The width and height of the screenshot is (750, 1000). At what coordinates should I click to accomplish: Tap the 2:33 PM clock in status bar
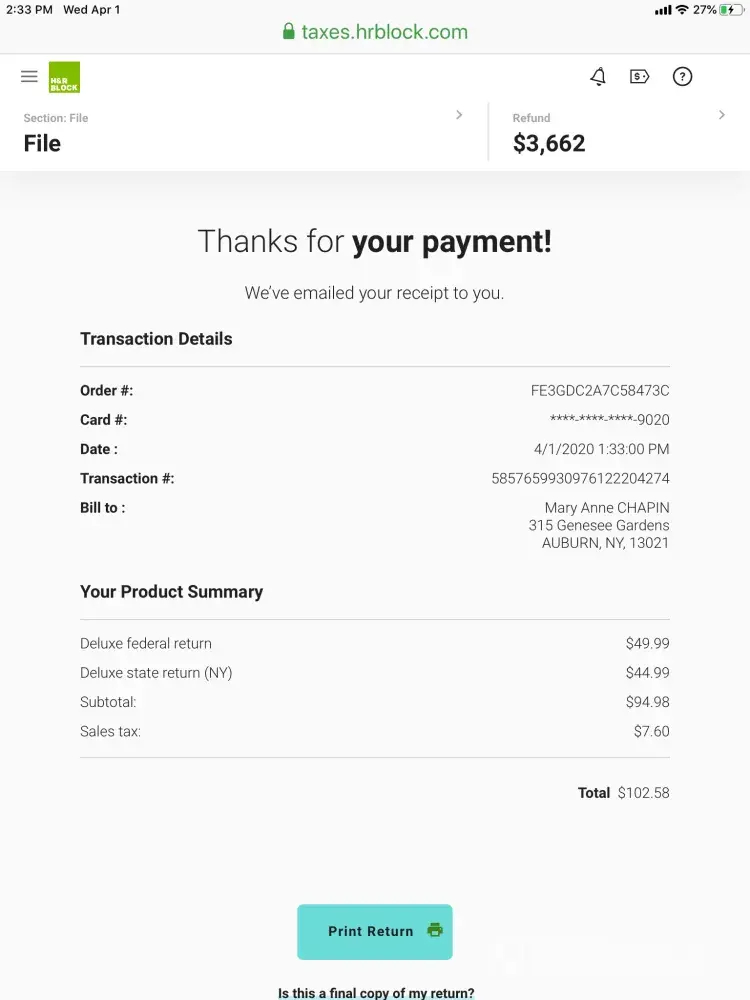(x=29, y=10)
